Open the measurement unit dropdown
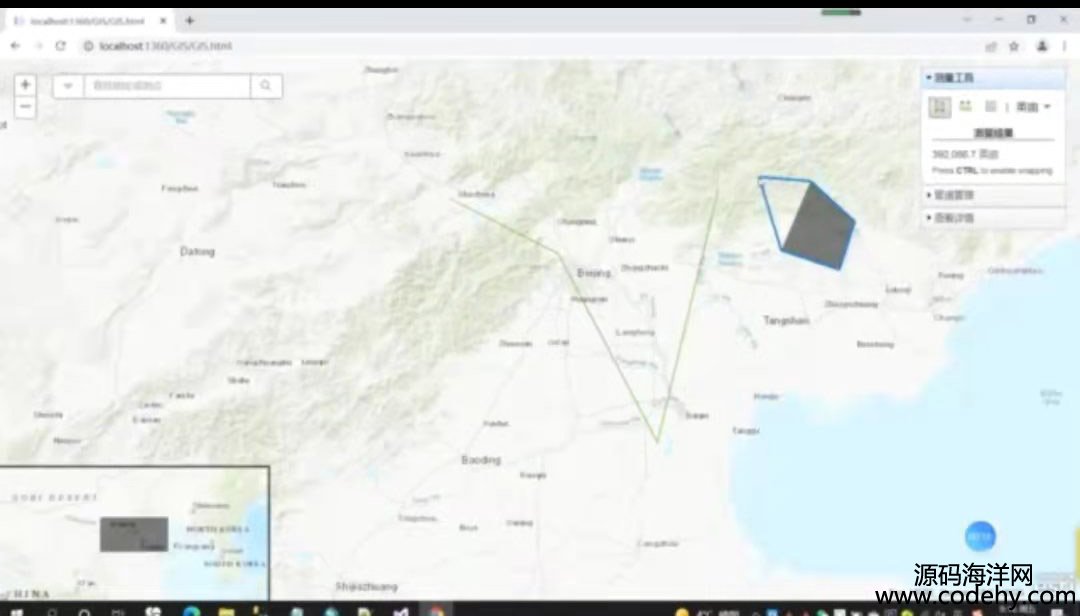Image resolution: width=1080 pixels, height=616 pixels. tap(1033, 107)
